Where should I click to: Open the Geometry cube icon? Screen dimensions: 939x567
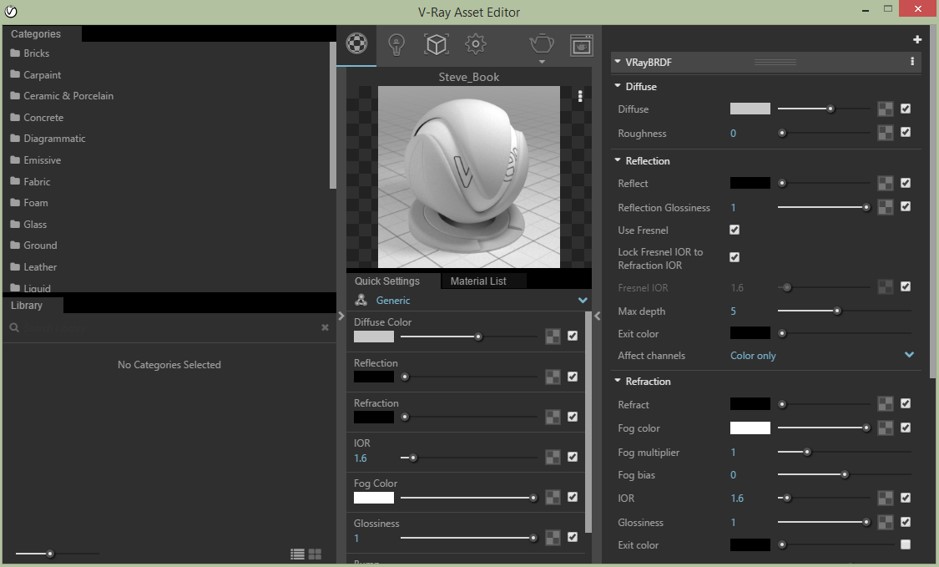coord(436,44)
